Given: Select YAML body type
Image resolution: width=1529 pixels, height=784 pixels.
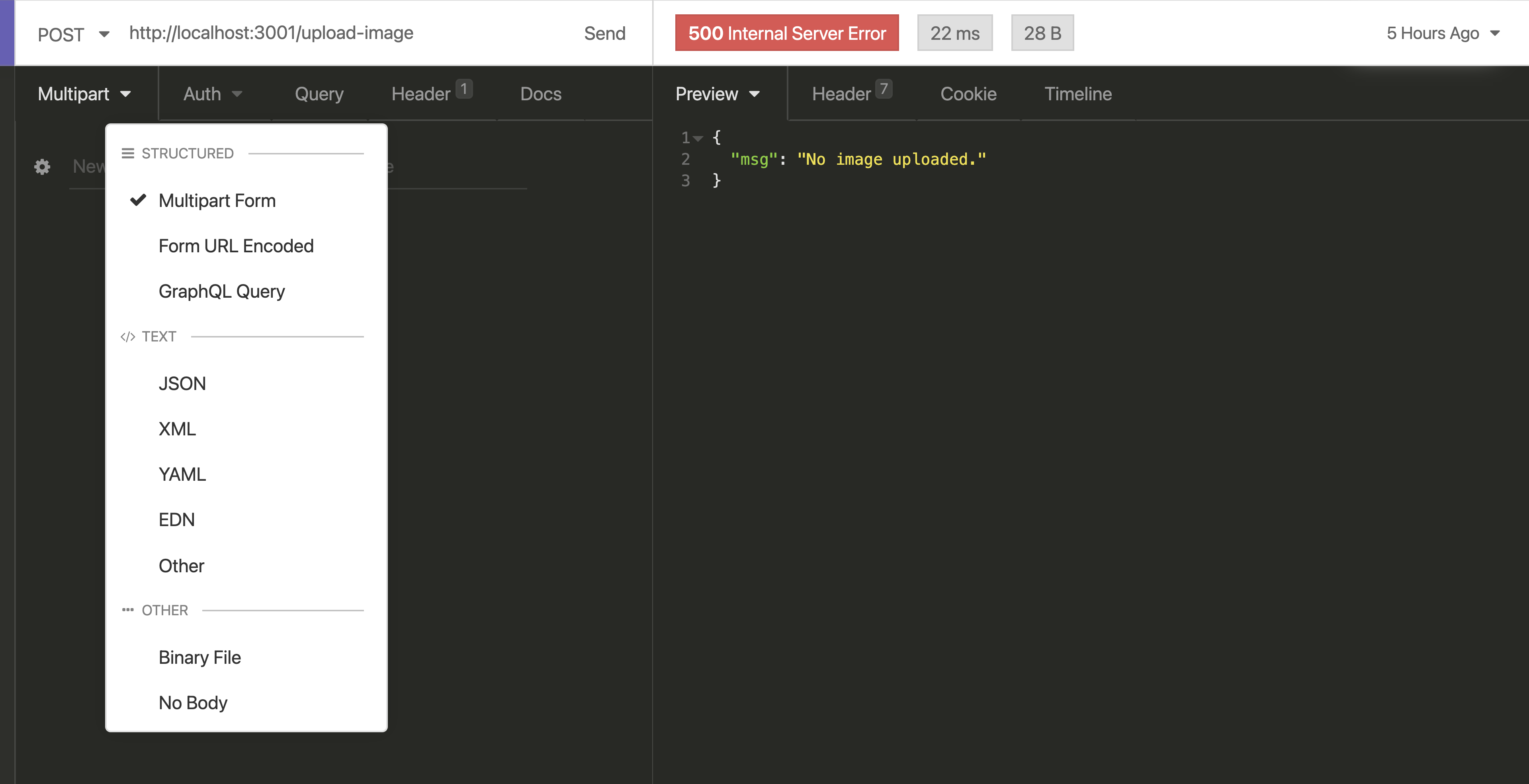Looking at the screenshot, I should (x=246, y=474).
